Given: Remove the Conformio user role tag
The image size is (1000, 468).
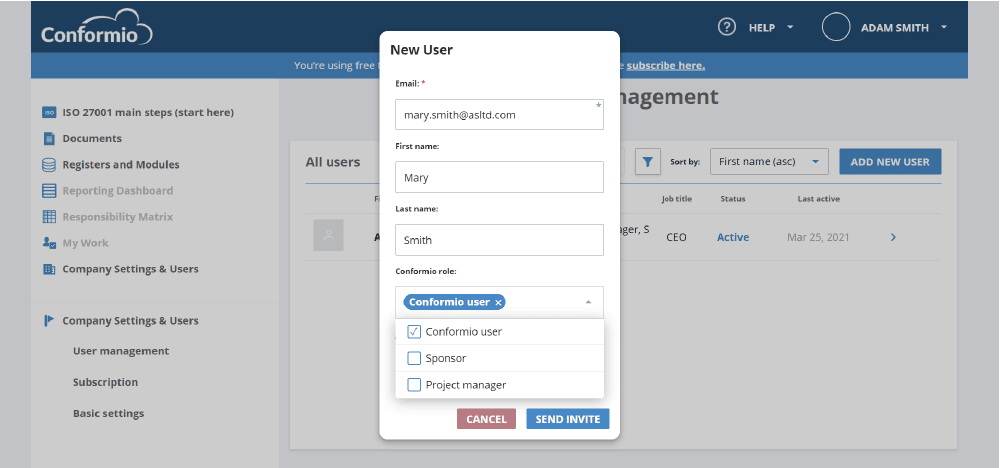Looking at the screenshot, I should [499, 303].
